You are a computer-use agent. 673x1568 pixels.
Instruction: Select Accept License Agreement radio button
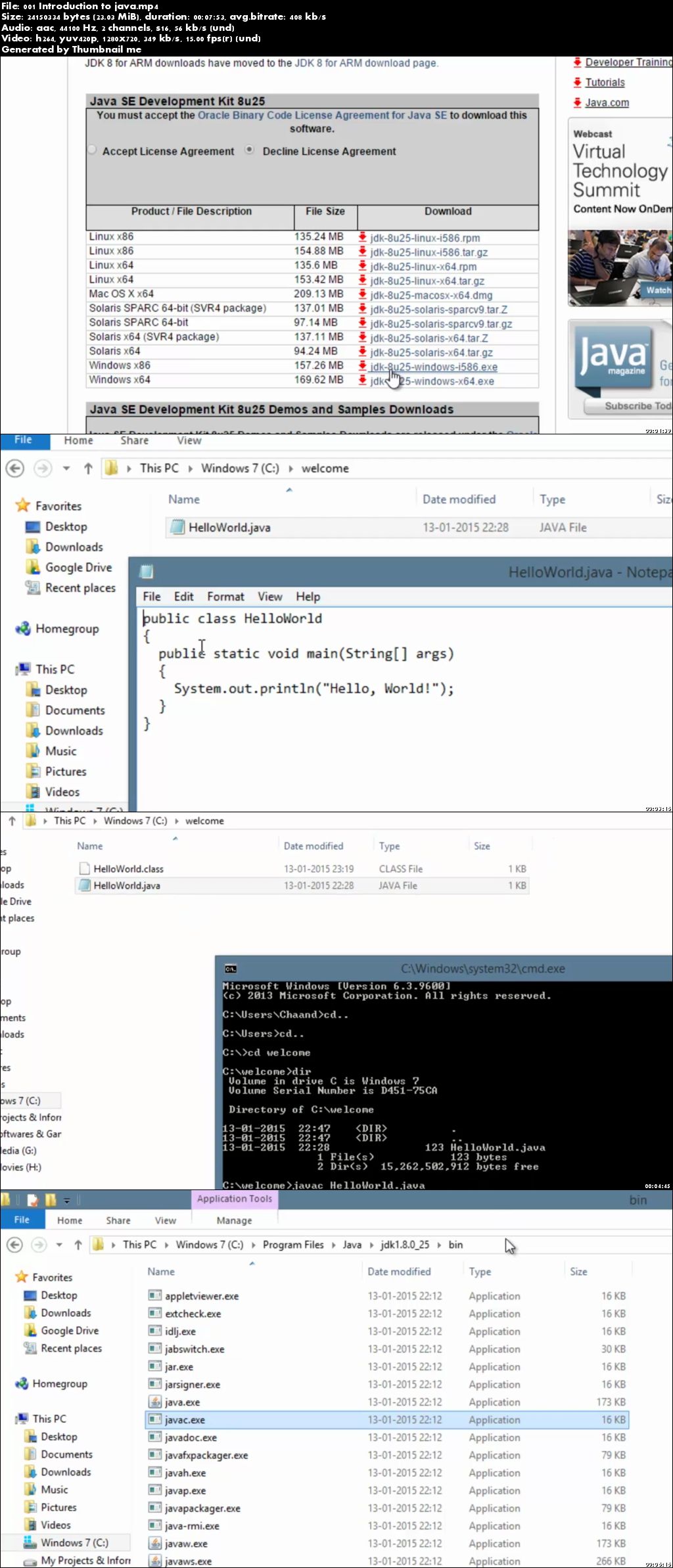coord(92,150)
